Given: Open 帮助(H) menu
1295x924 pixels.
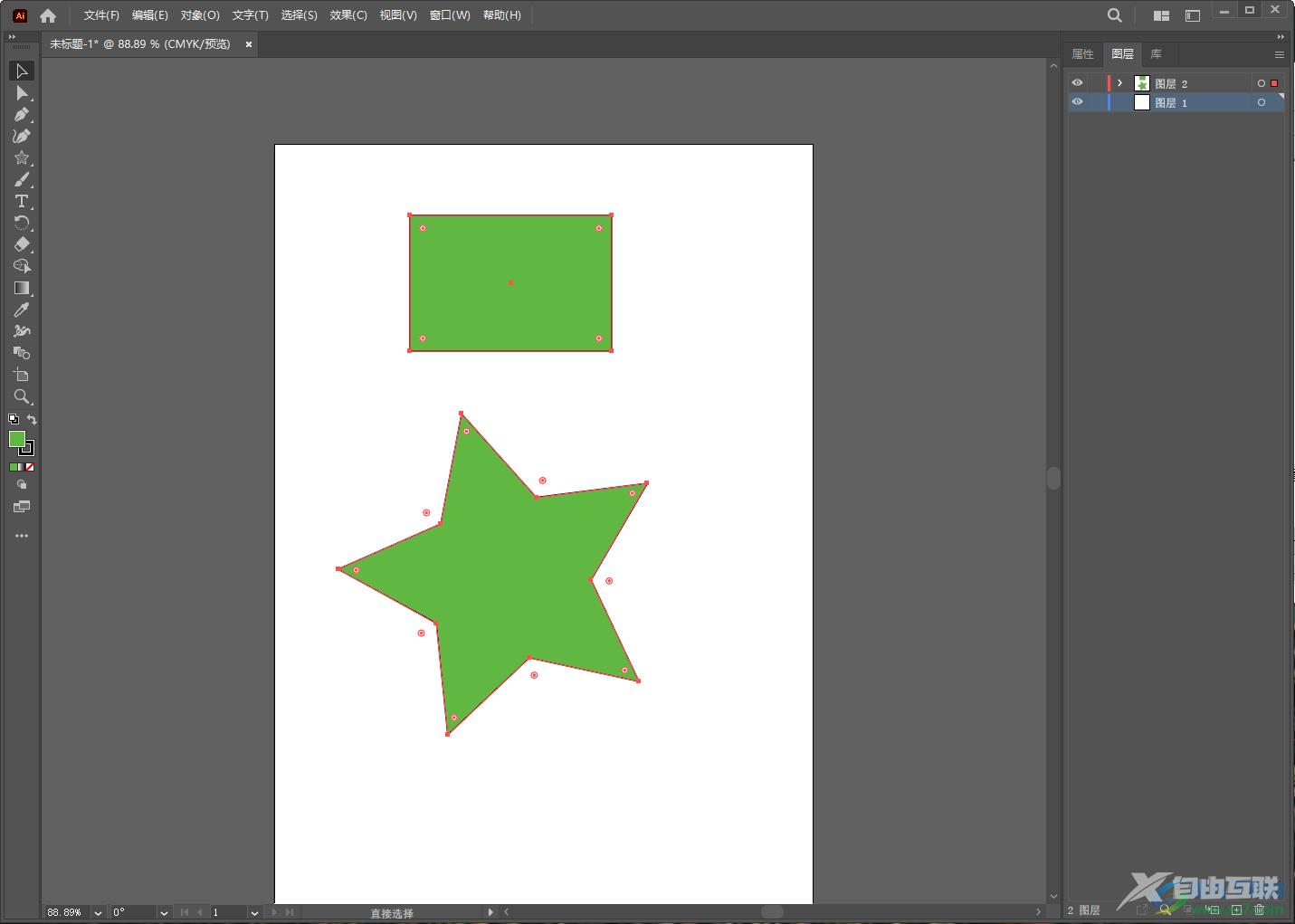Looking at the screenshot, I should 501,15.
